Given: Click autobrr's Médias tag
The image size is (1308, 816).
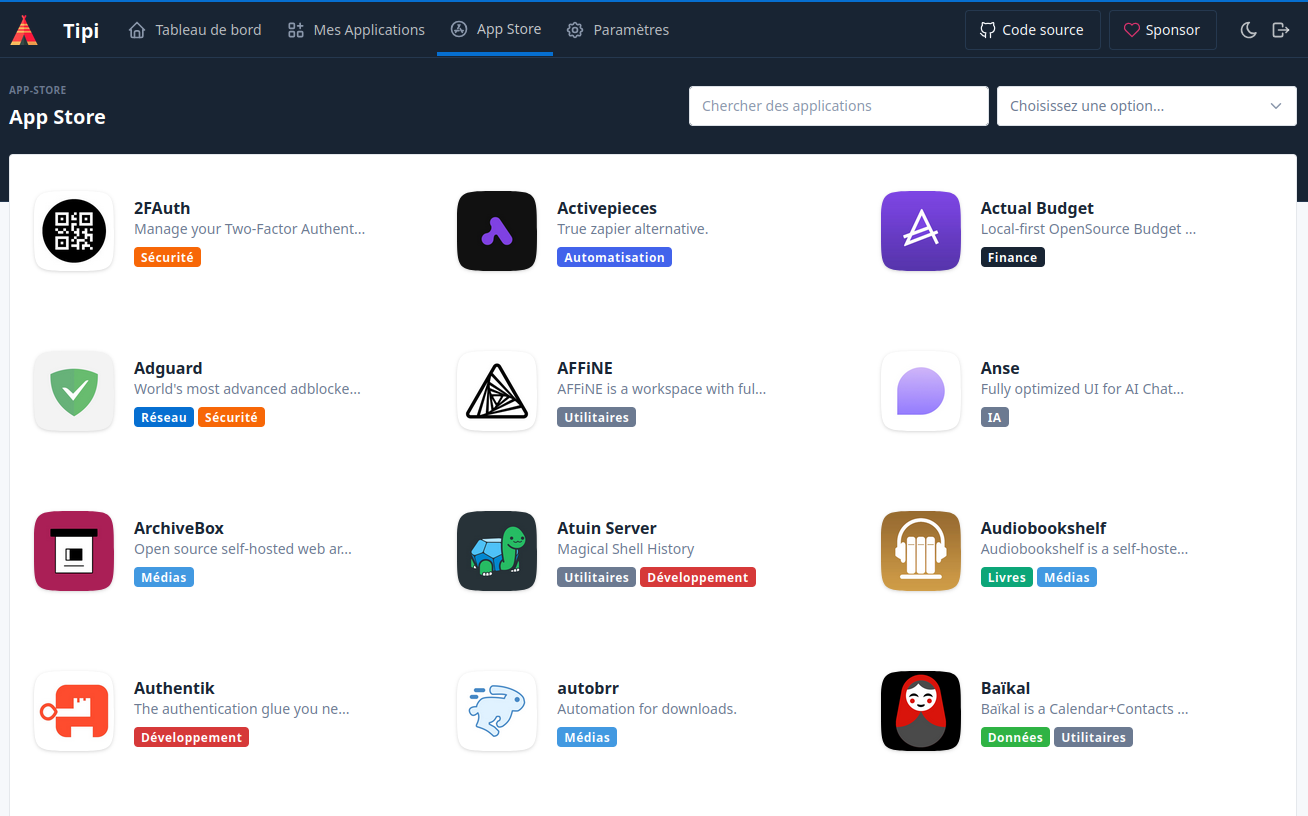Looking at the screenshot, I should point(587,737).
